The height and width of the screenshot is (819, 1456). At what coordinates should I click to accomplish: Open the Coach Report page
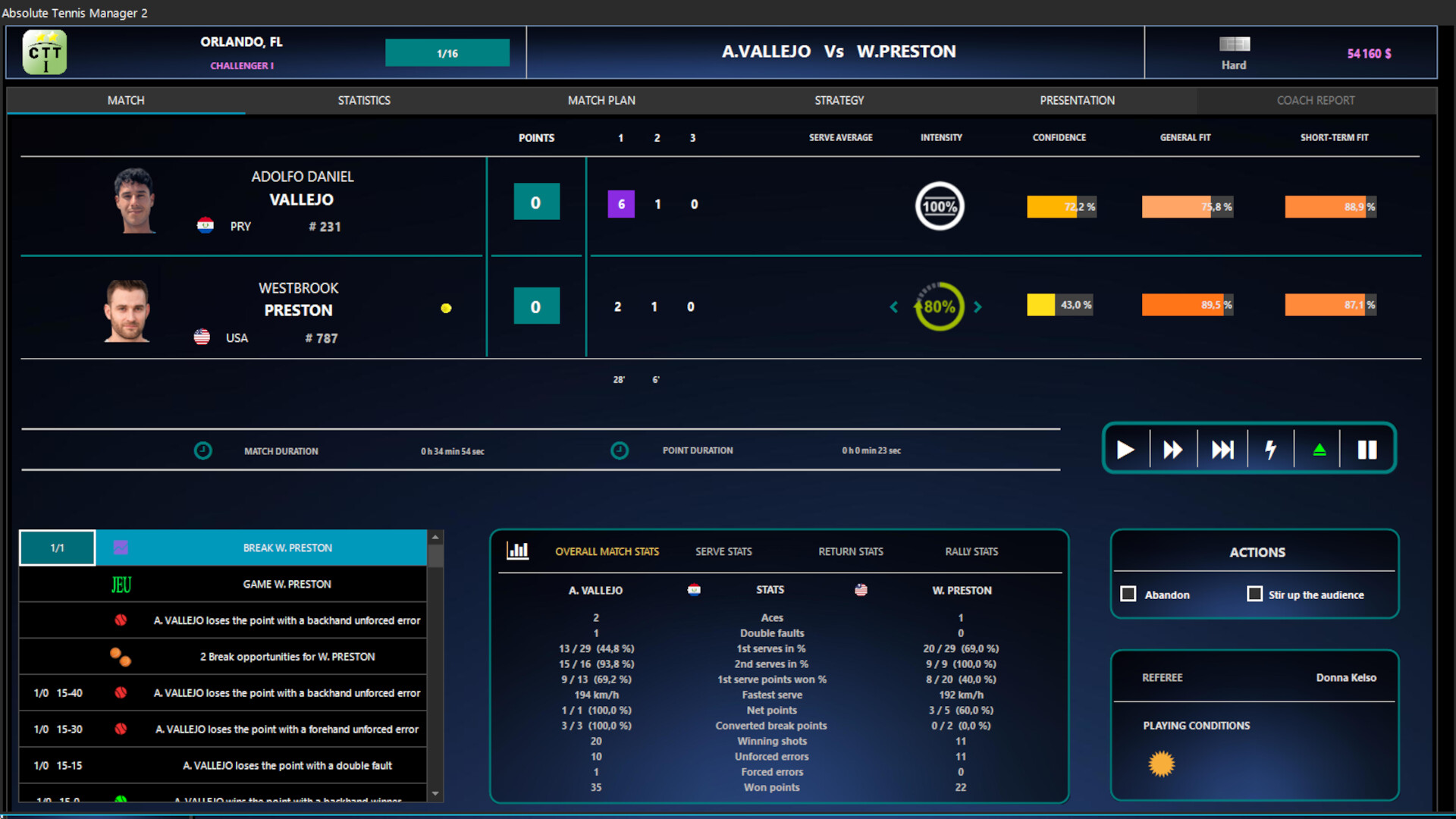click(x=1316, y=100)
